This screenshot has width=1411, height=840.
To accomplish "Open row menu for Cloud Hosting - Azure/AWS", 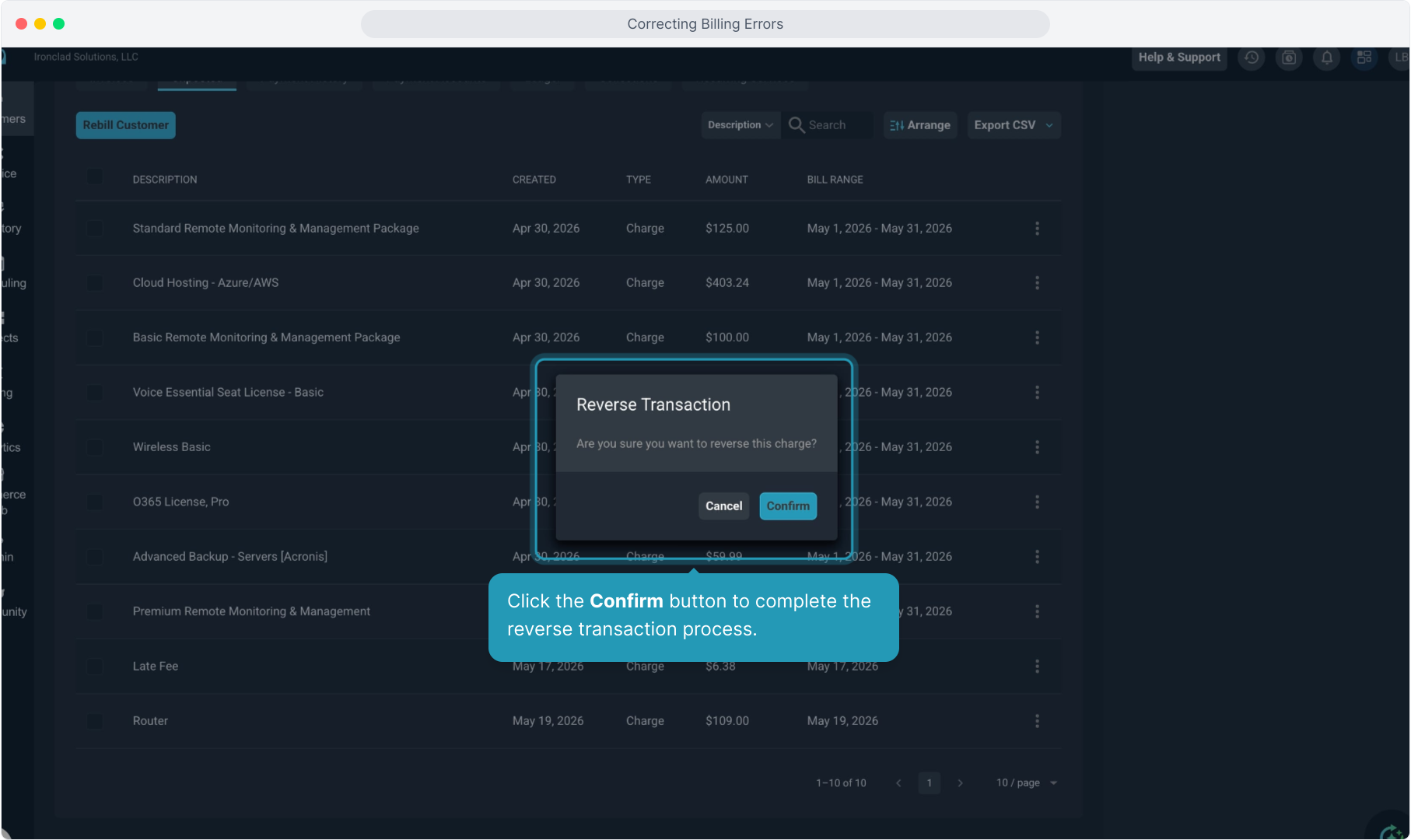I will point(1037,283).
